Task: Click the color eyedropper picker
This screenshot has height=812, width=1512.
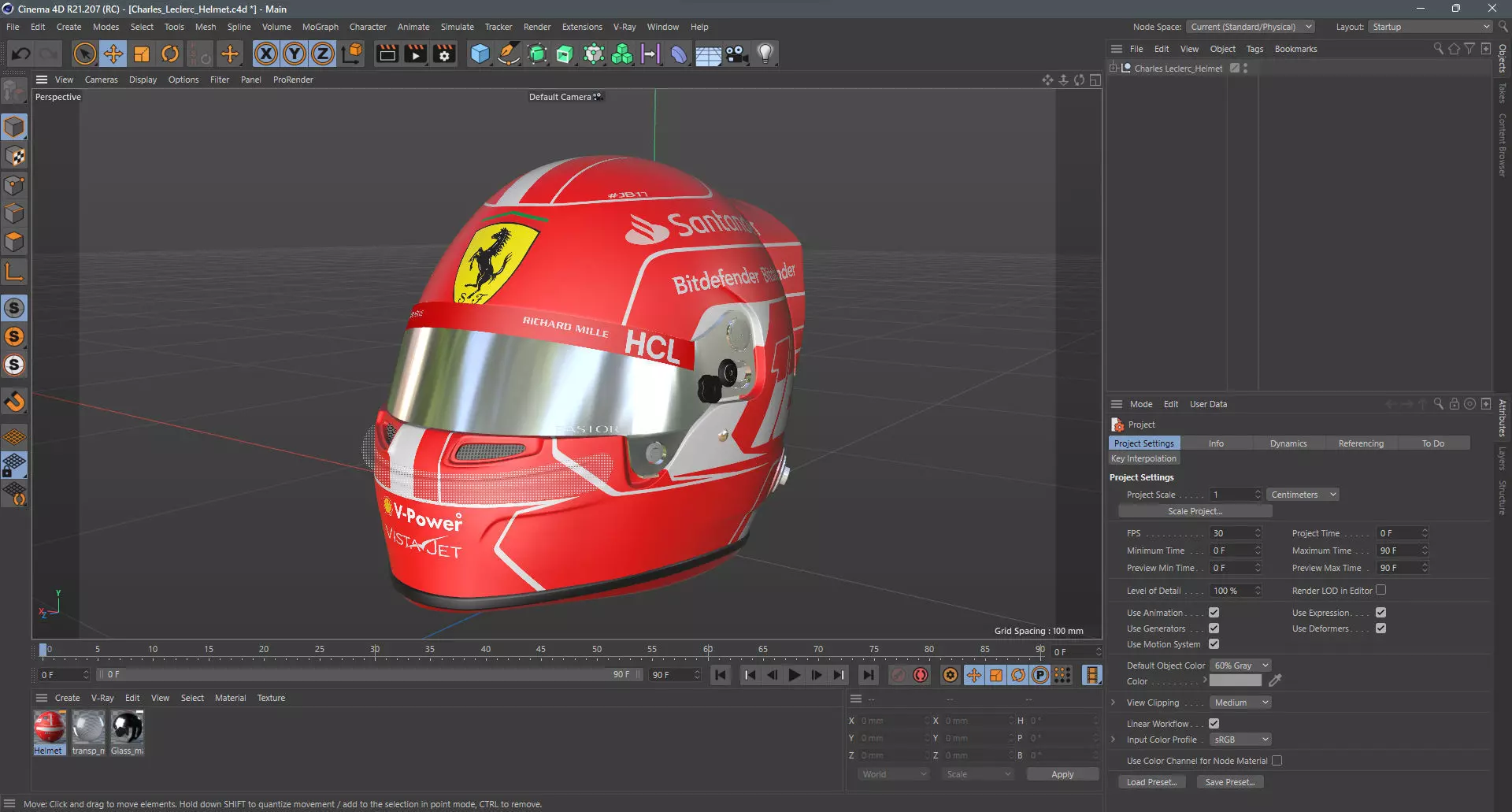Action: [1275, 680]
